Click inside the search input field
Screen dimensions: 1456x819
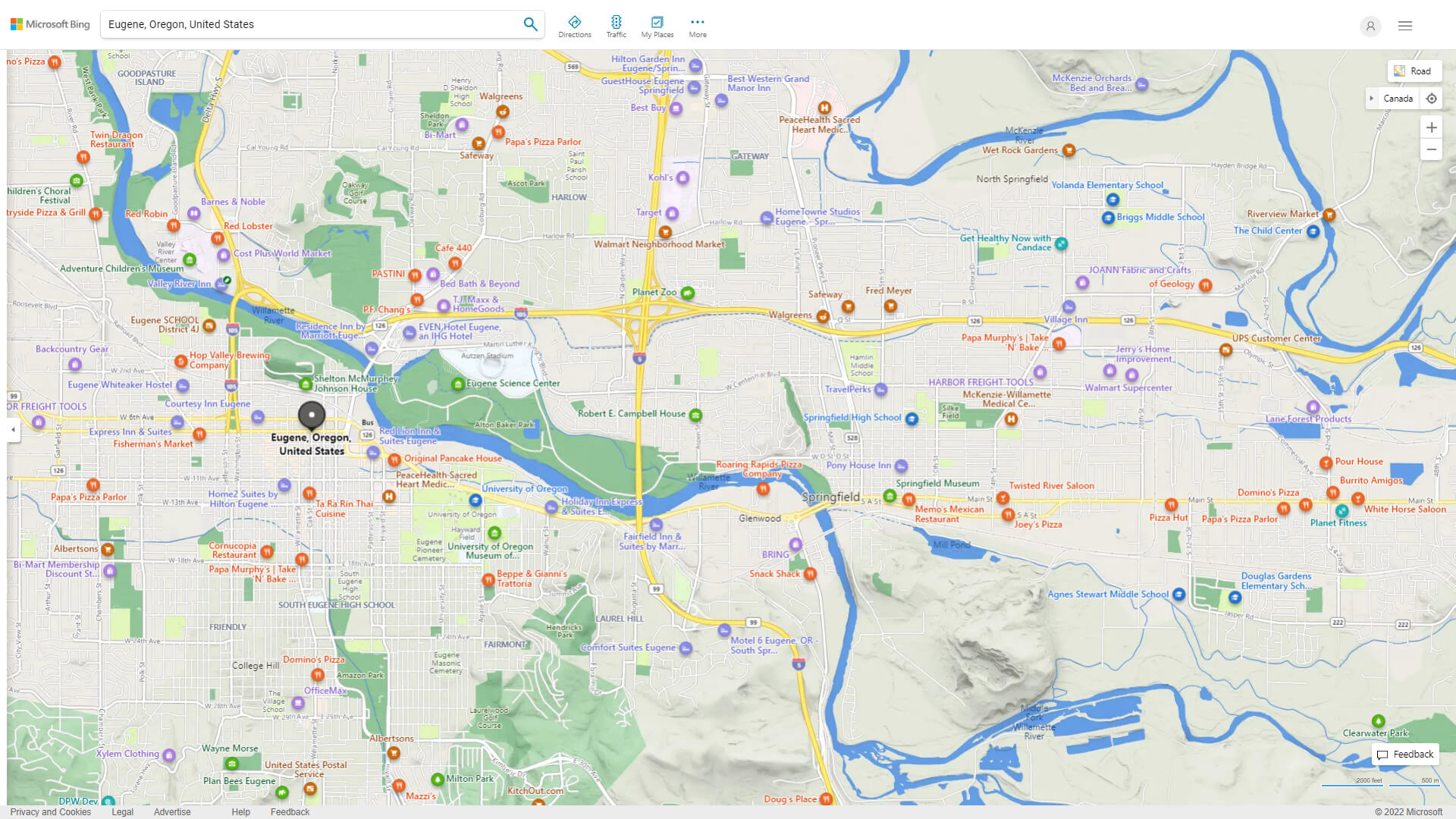coord(303,24)
